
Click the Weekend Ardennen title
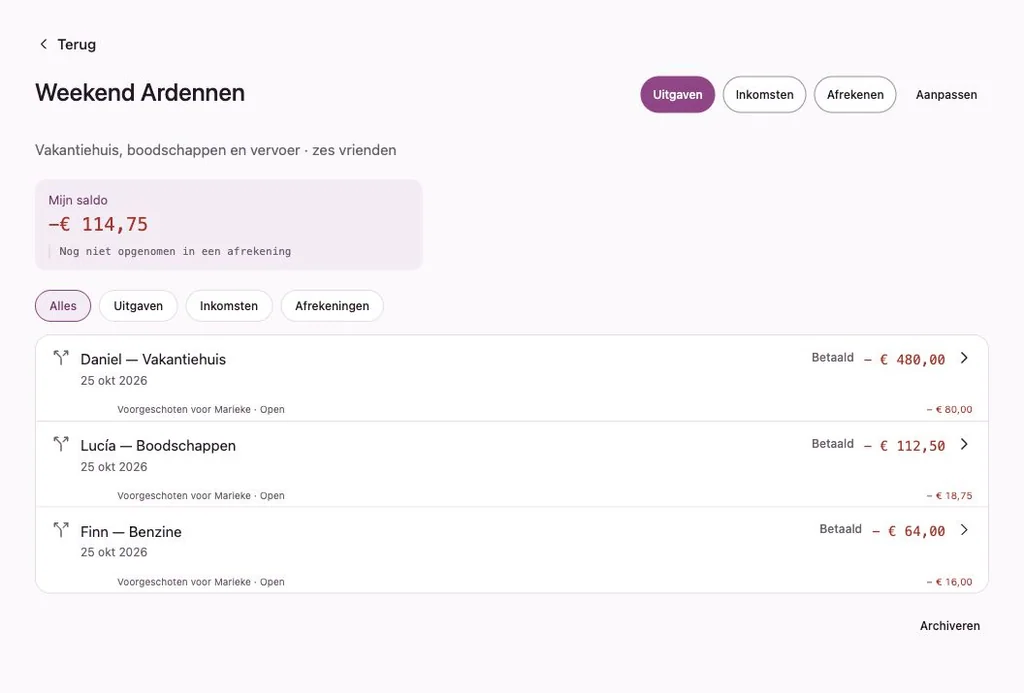tap(140, 93)
